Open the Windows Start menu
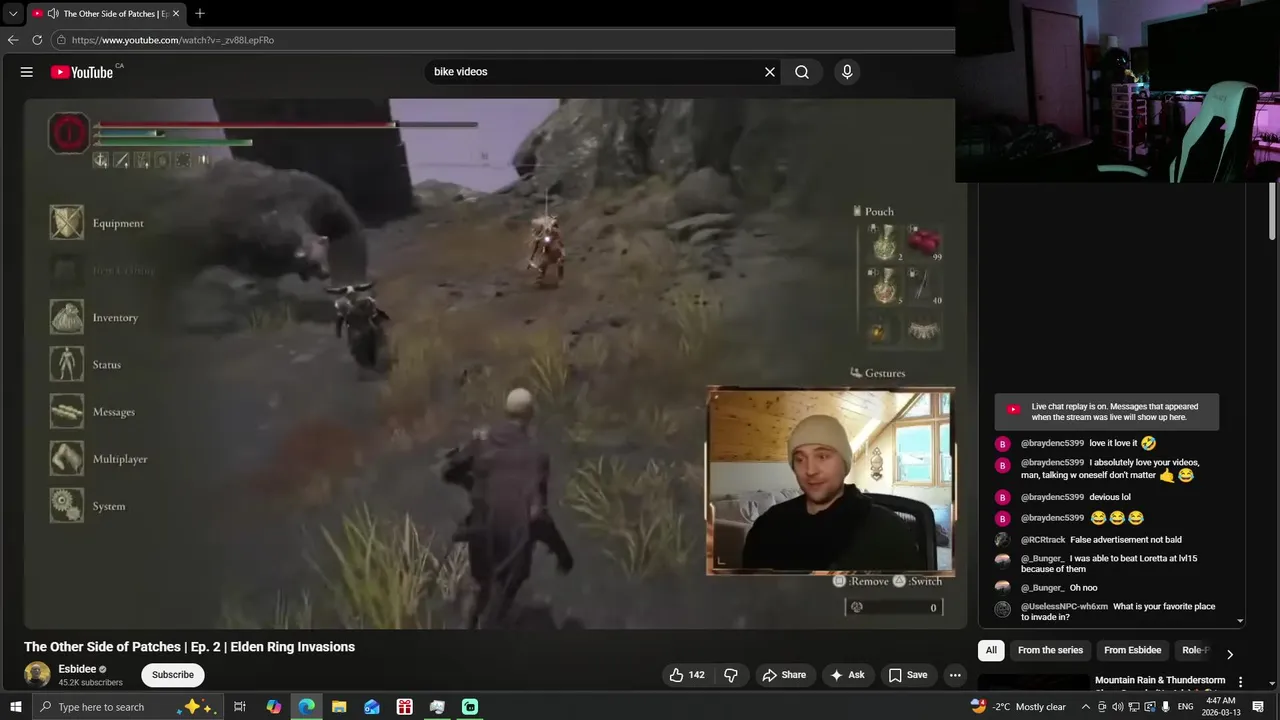1280x720 pixels. pyautogui.click(x=16, y=707)
